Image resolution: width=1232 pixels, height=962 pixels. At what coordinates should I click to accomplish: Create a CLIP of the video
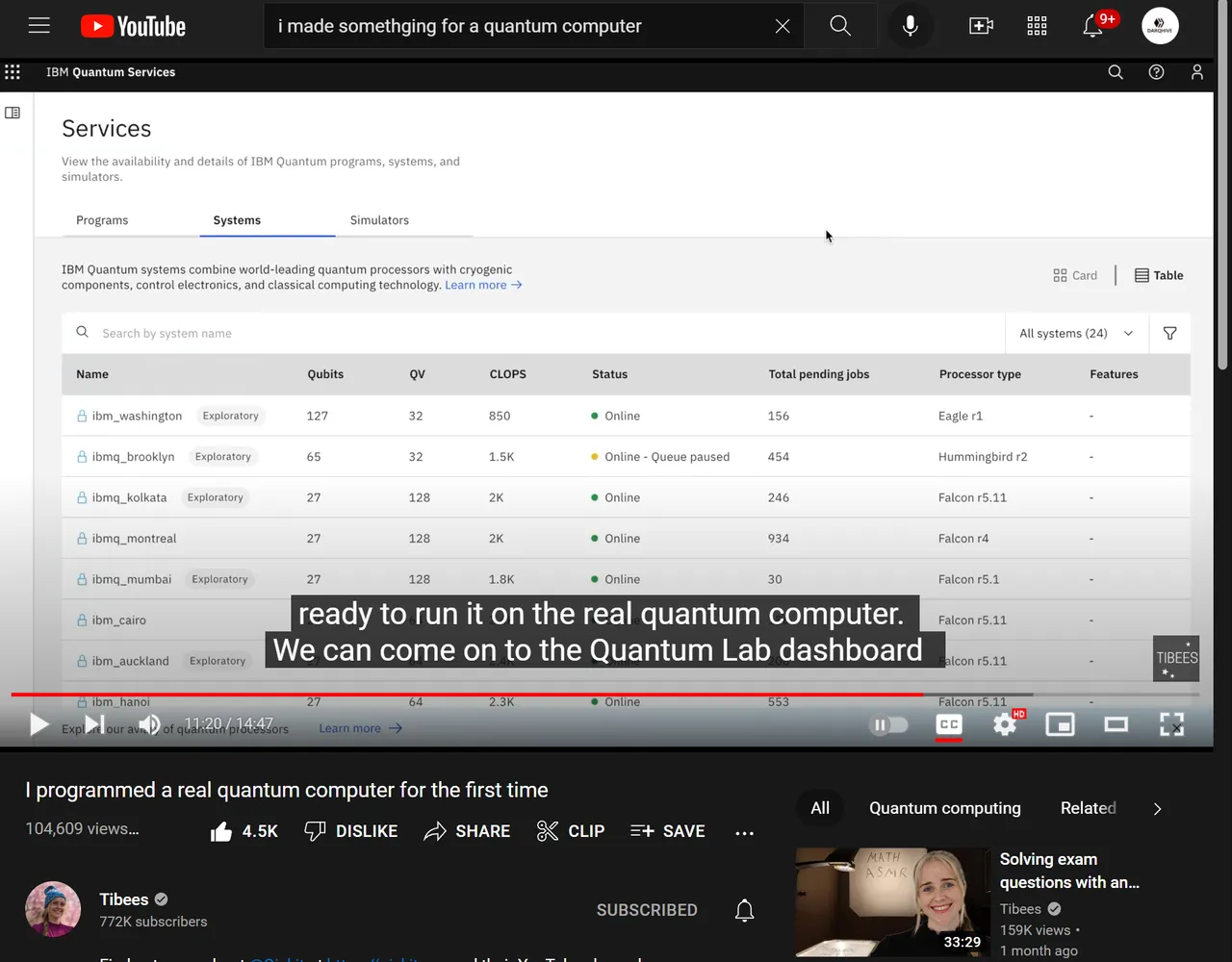pyautogui.click(x=571, y=831)
